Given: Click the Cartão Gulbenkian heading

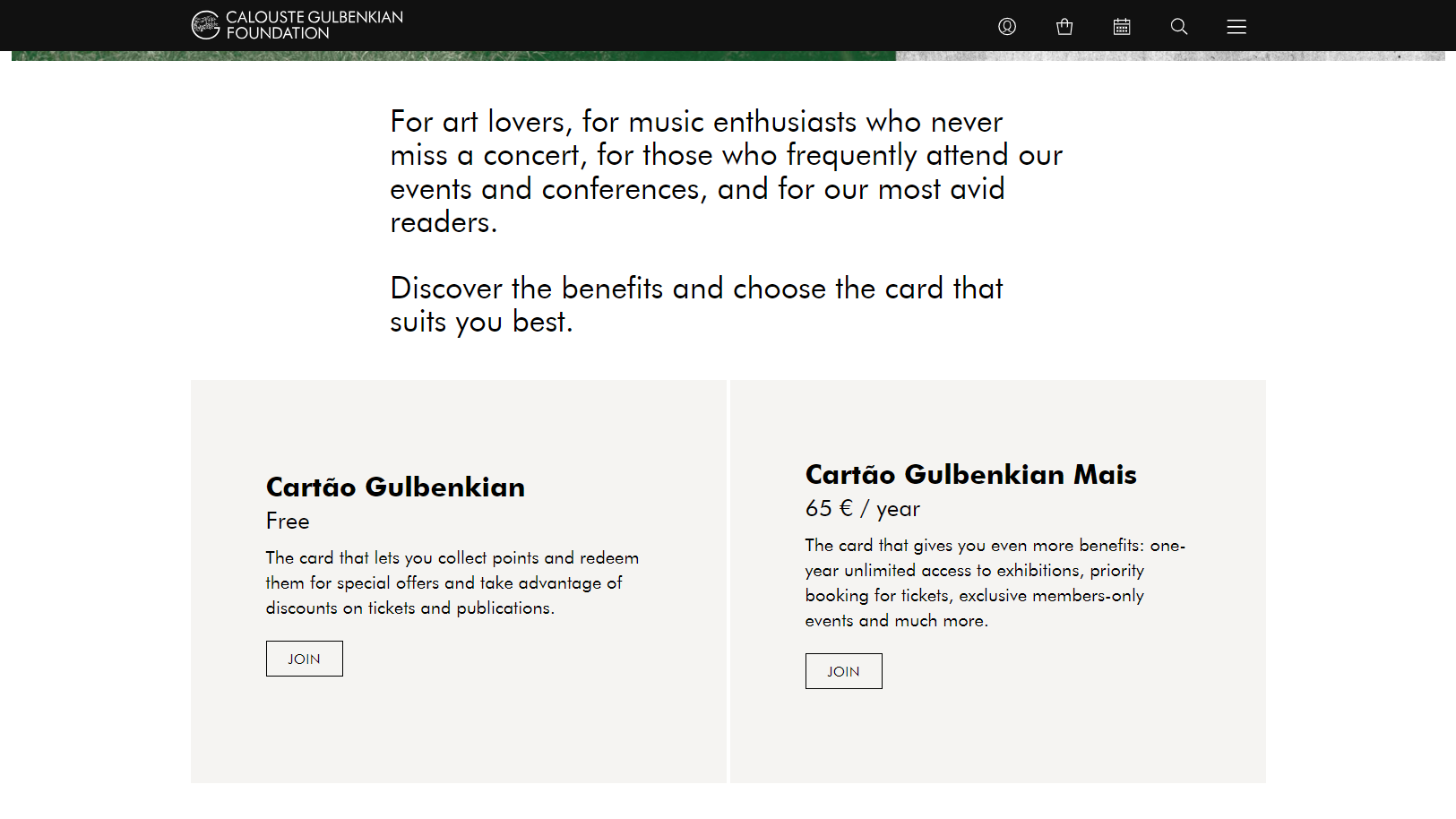Looking at the screenshot, I should pos(395,487).
